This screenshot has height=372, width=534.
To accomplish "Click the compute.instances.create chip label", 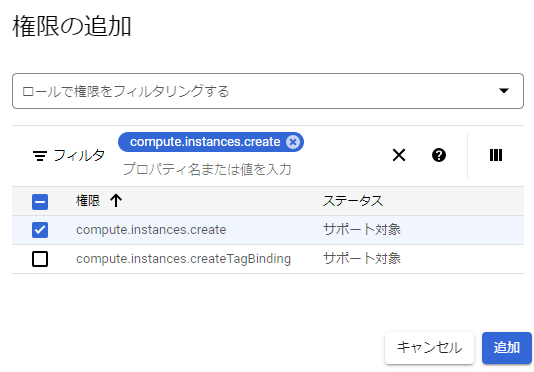I will click(205, 142).
